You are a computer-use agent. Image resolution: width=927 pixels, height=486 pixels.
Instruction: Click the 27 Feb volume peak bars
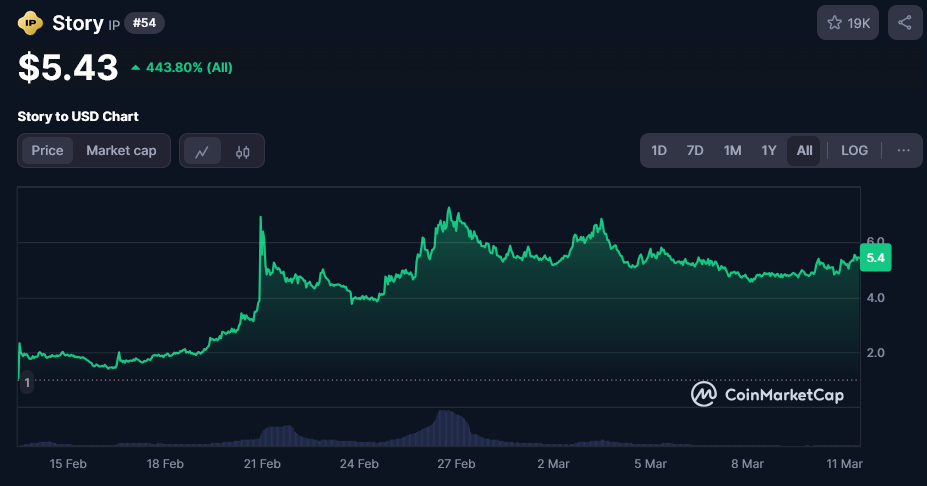pos(451,428)
